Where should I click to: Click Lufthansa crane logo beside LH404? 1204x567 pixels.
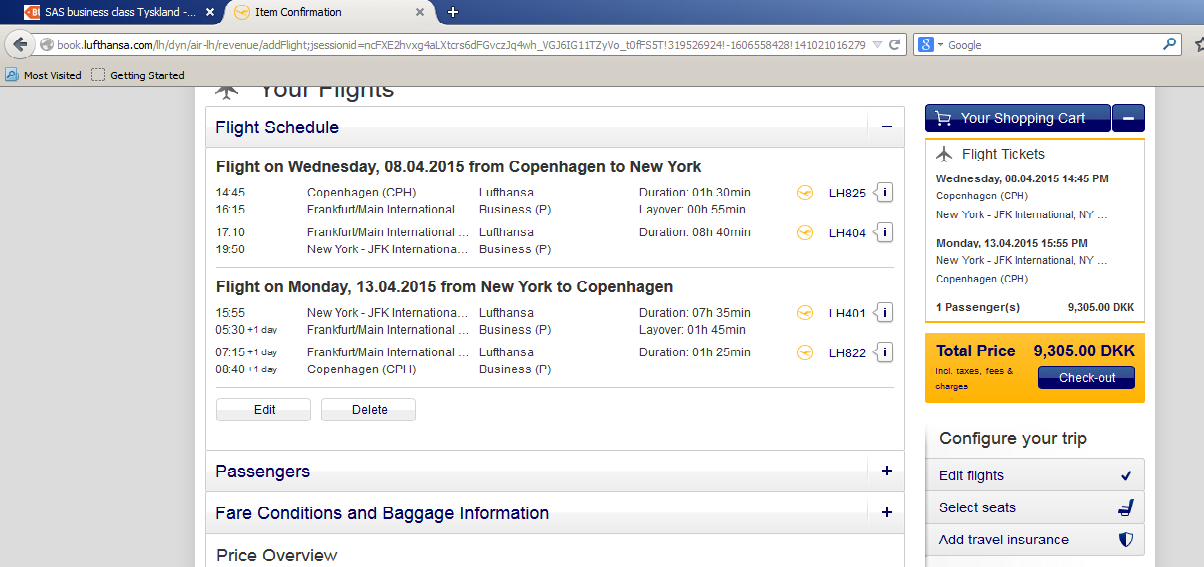click(x=805, y=233)
